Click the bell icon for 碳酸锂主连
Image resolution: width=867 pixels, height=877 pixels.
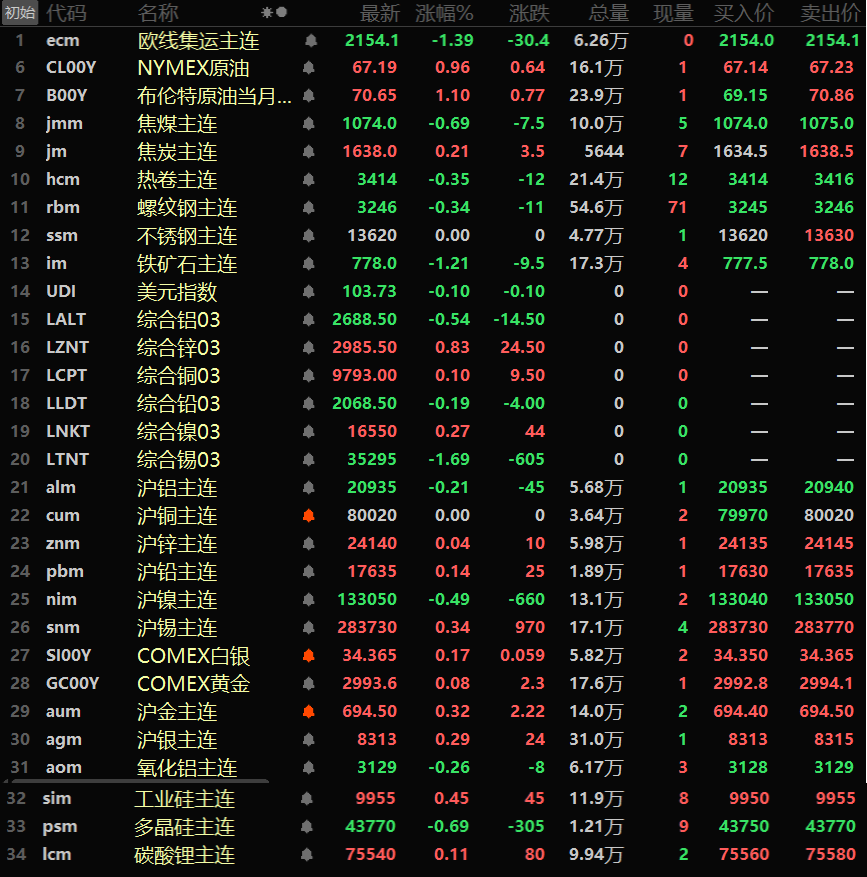tap(310, 855)
